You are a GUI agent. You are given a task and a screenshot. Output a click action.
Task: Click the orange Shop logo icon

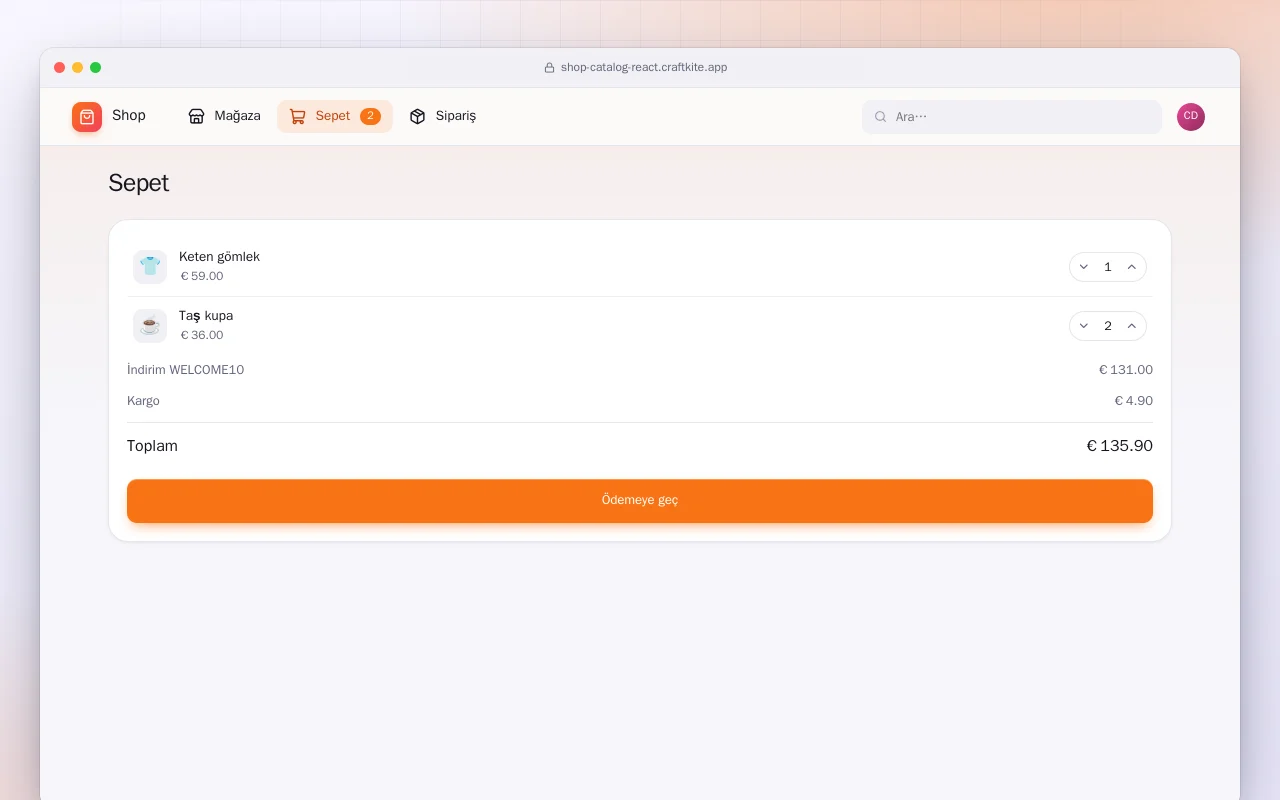pos(87,117)
